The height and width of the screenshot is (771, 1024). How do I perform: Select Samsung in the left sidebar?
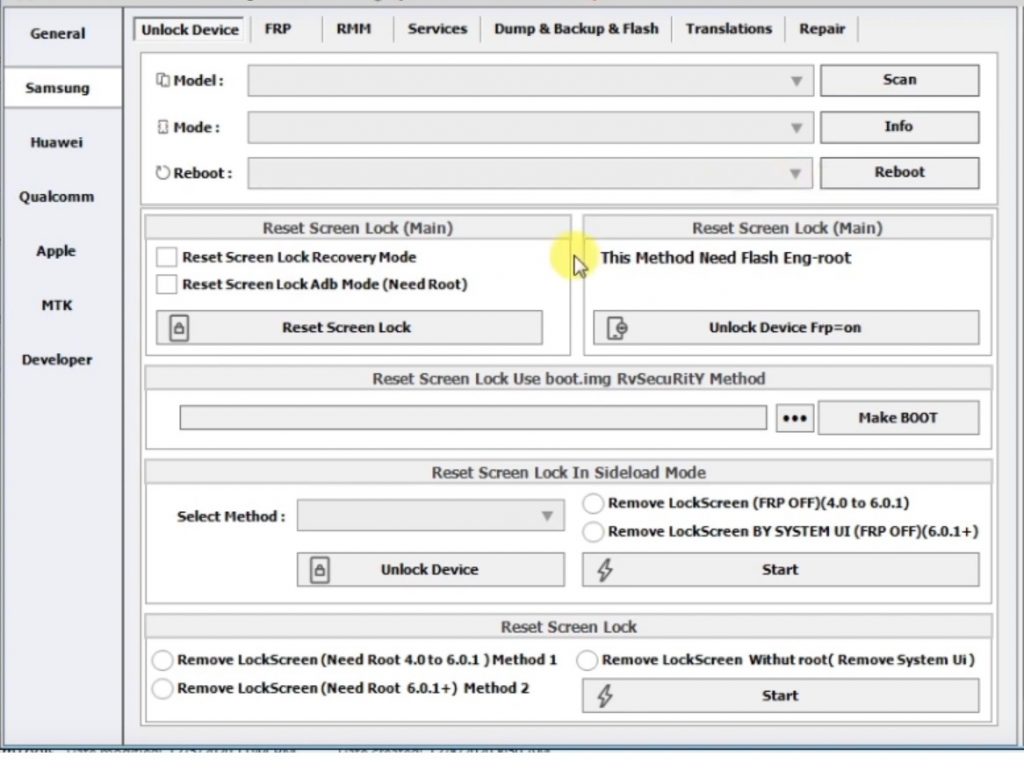[x=57, y=88]
